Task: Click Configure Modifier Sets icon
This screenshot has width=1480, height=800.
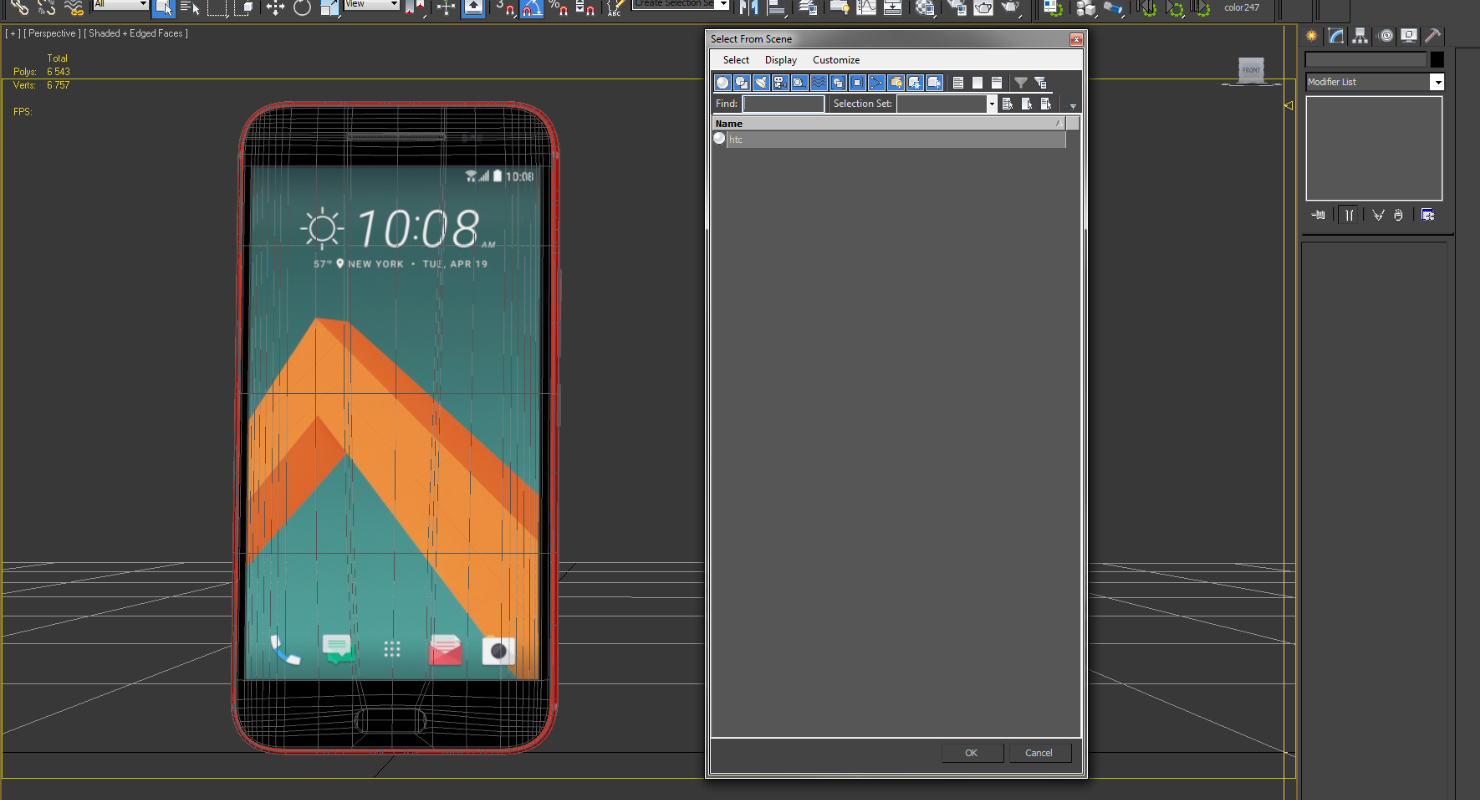Action: point(1428,214)
